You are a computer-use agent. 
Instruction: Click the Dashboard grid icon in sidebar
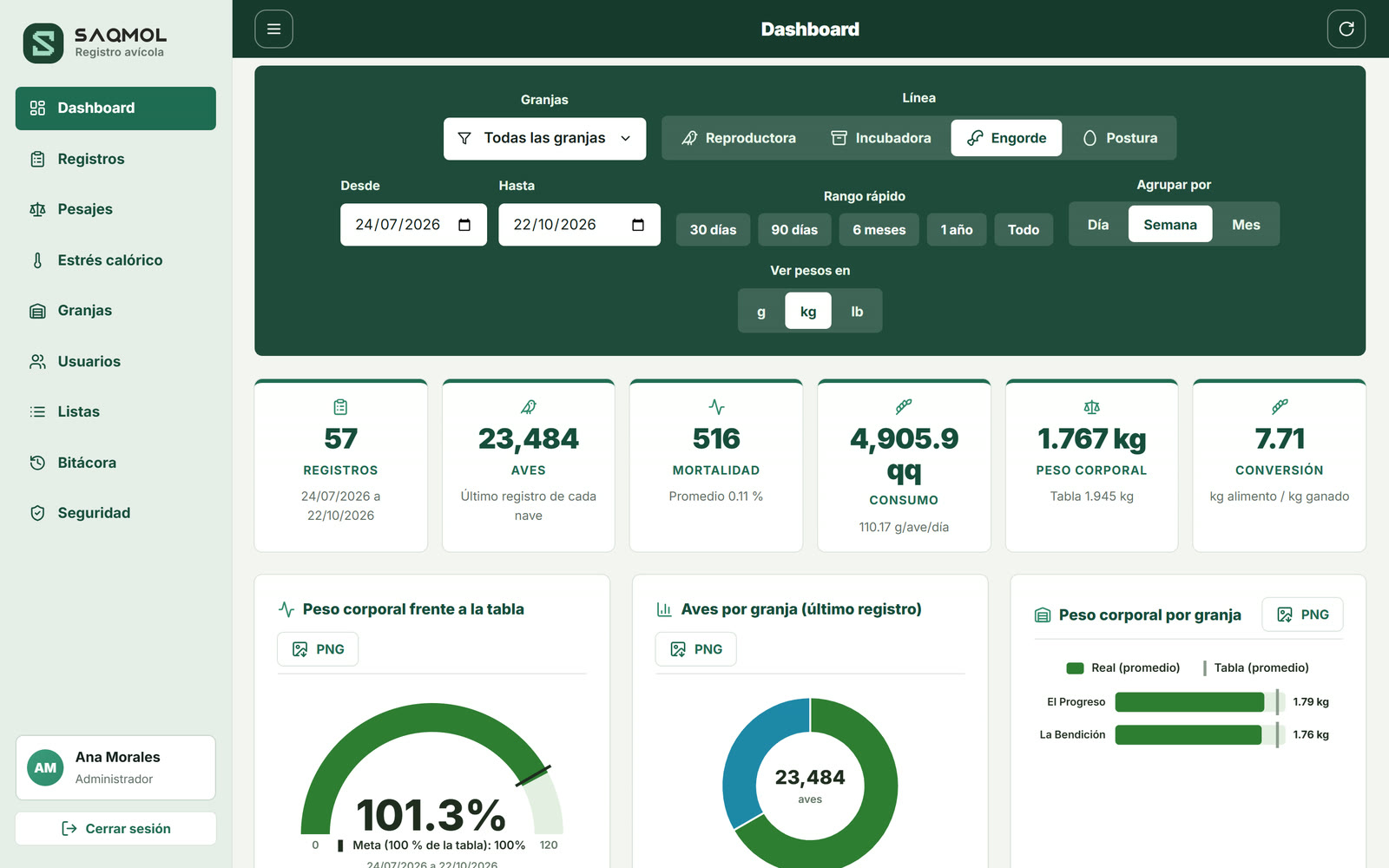37,108
